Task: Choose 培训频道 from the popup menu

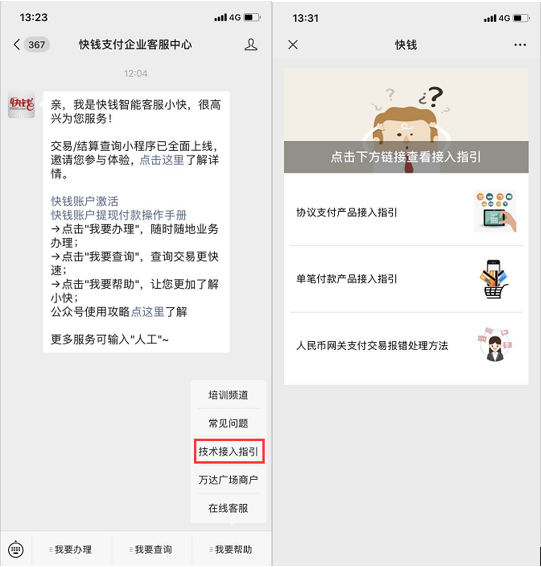Action: click(x=229, y=395)
